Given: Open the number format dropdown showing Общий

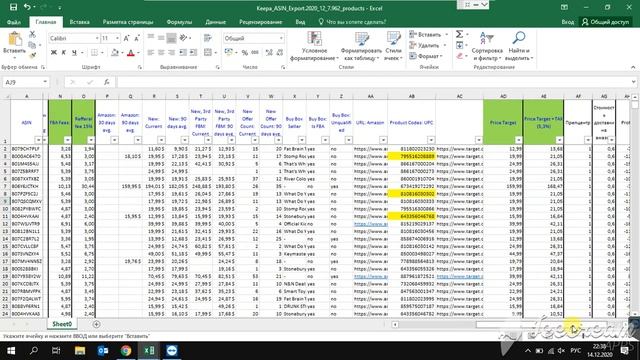Looking at the screenshot, I should tap(281, 38).
